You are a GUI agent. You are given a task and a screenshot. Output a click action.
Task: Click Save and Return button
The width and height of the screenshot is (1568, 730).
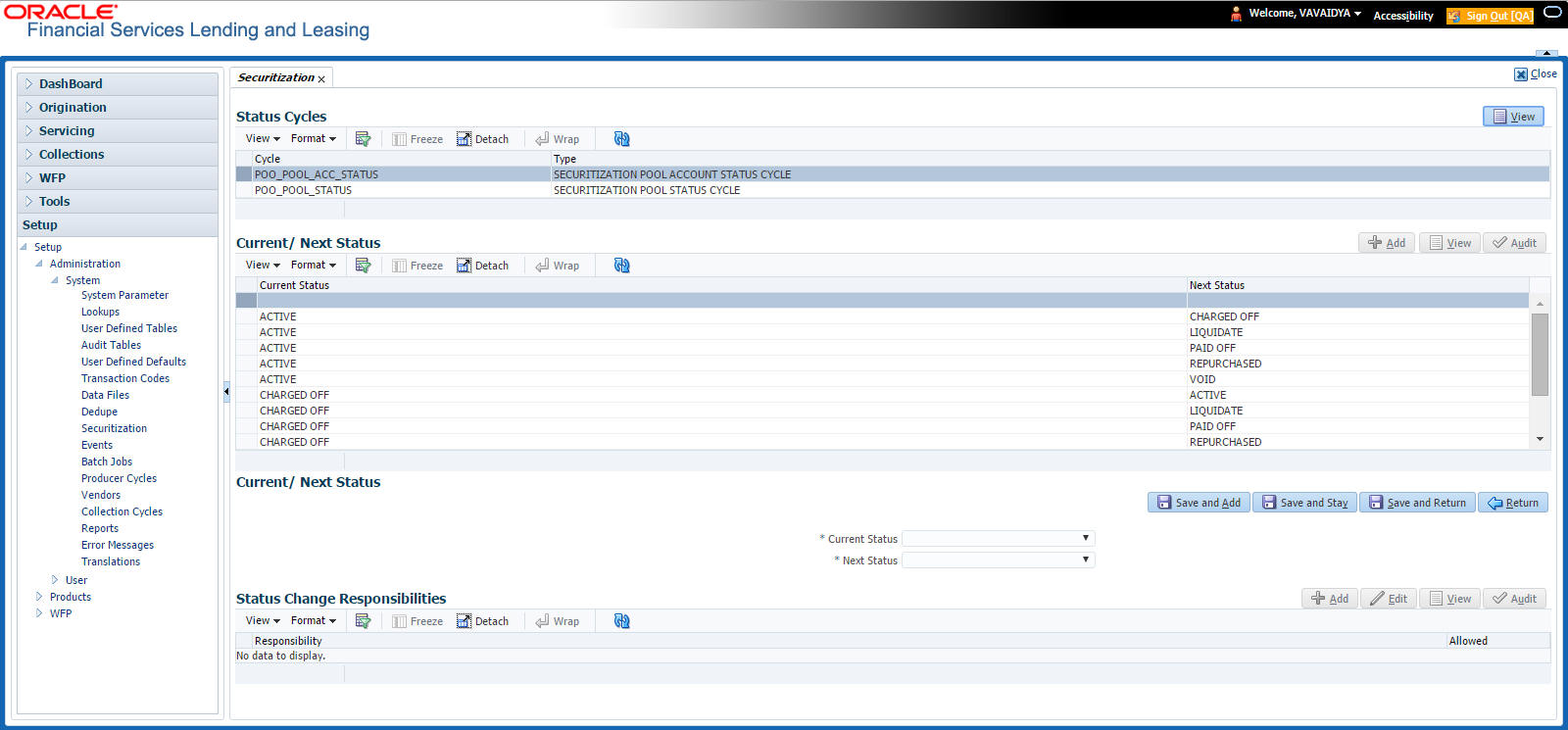[x=1417, y=503]
